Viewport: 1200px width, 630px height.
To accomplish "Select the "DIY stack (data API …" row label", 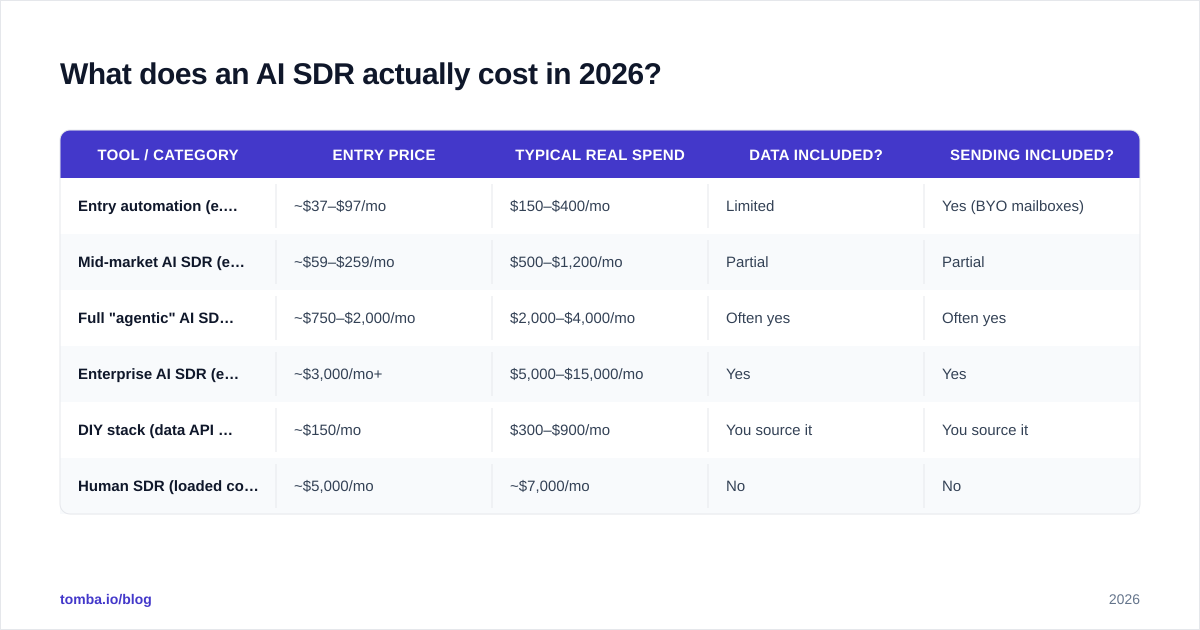I will pyautogui.click(x=155, y=430).
